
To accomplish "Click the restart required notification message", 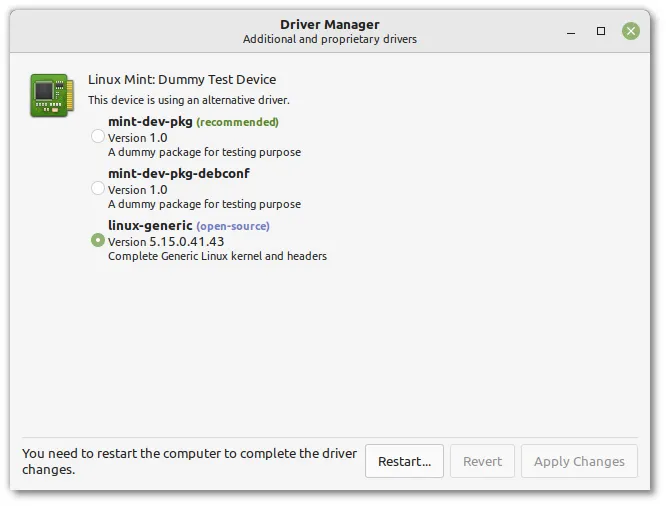I will [189, 461].
